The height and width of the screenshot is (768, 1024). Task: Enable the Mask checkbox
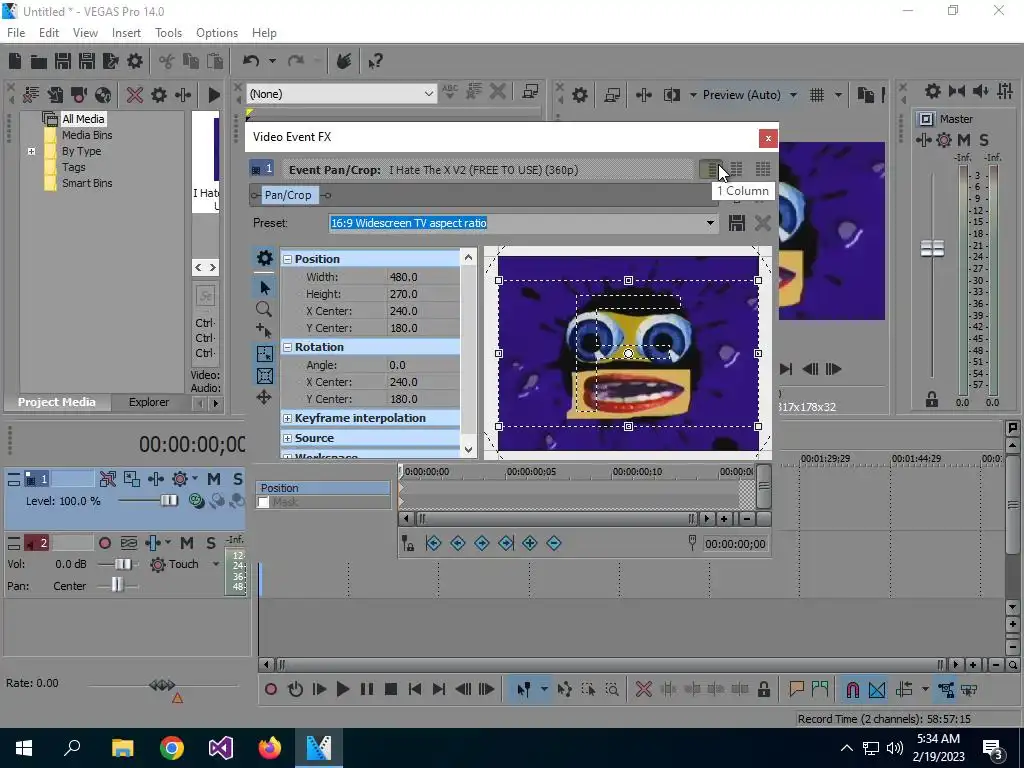tap(263, 502)
